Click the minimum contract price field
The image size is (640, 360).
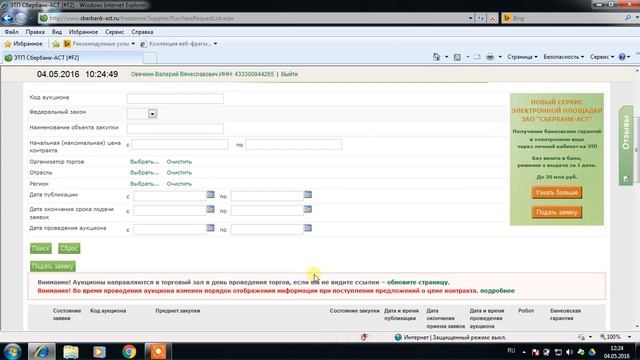click(x=180, y=144)
